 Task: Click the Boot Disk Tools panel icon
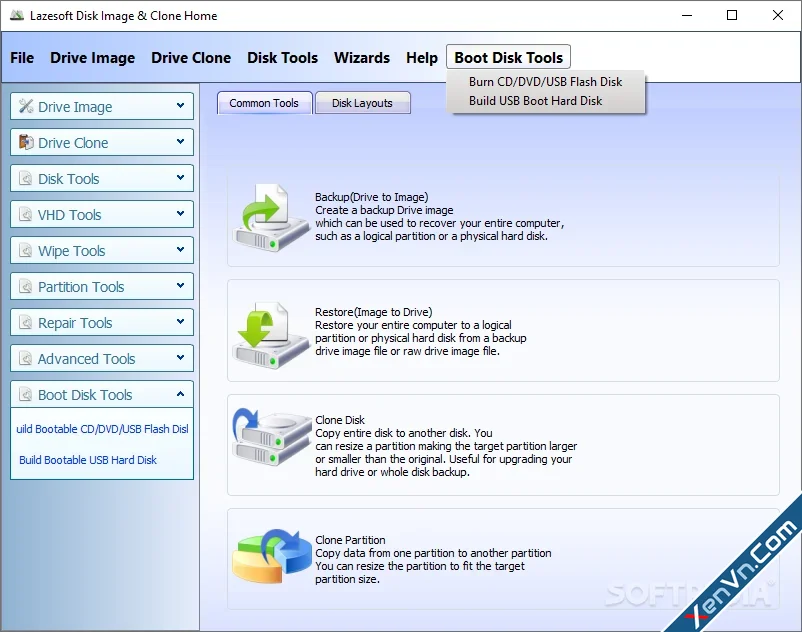pos(26,394)
